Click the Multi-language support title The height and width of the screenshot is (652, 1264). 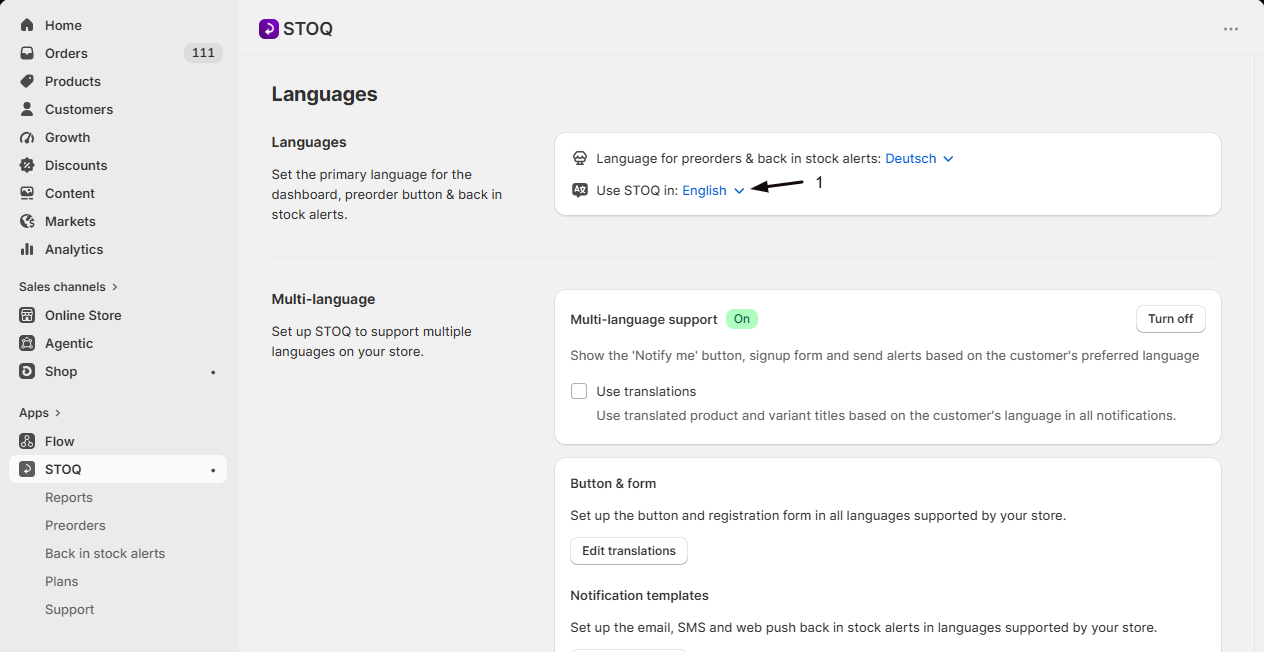click(x=644, y=319)
